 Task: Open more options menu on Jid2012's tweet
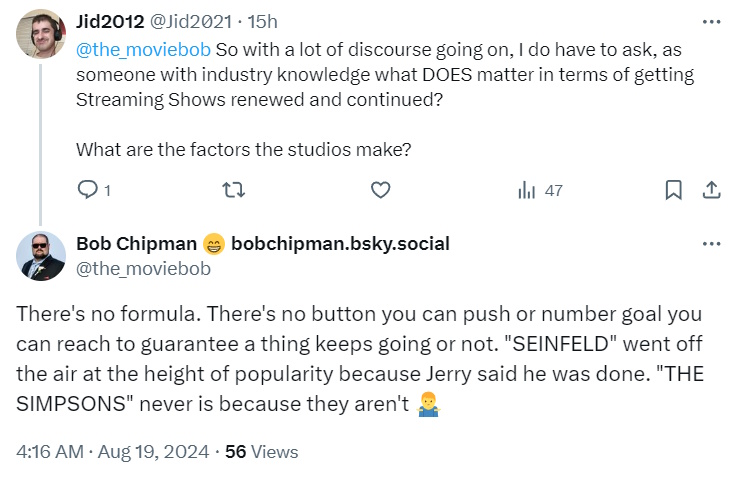[x=711, y=21]
